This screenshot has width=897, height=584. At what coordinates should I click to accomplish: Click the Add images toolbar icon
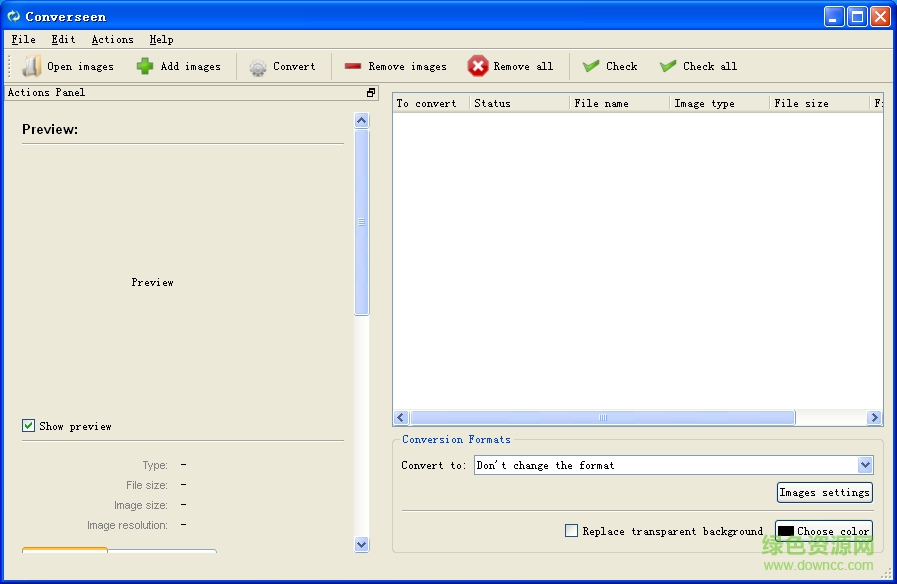coord(178,66)
